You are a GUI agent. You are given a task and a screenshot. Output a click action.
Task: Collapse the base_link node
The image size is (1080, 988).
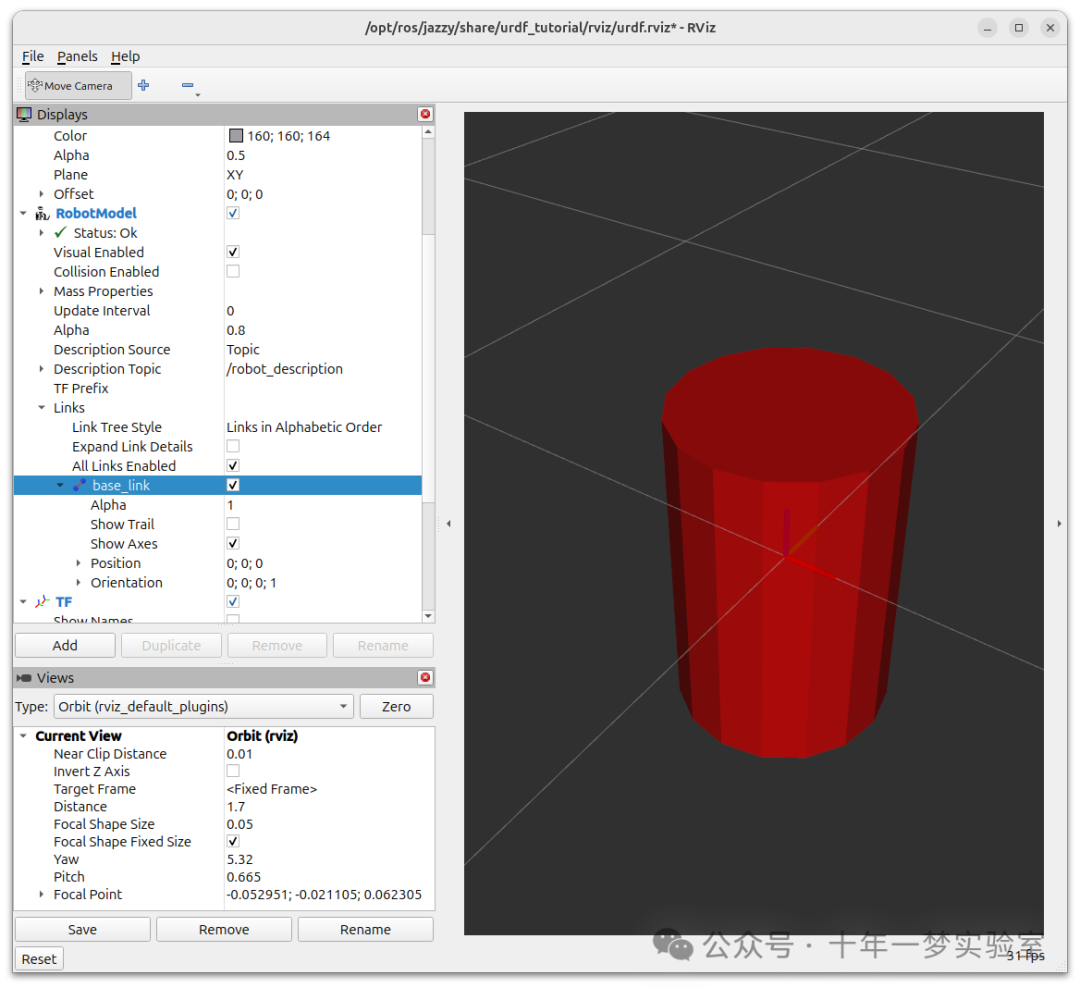[x=60, y=486]
